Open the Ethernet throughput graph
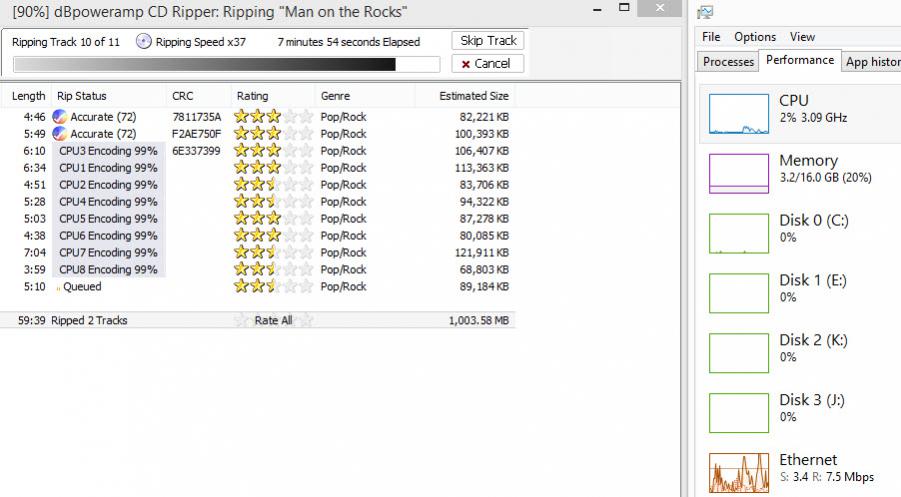The width and height of the screenshot is (901, 497). coord(739,472)
